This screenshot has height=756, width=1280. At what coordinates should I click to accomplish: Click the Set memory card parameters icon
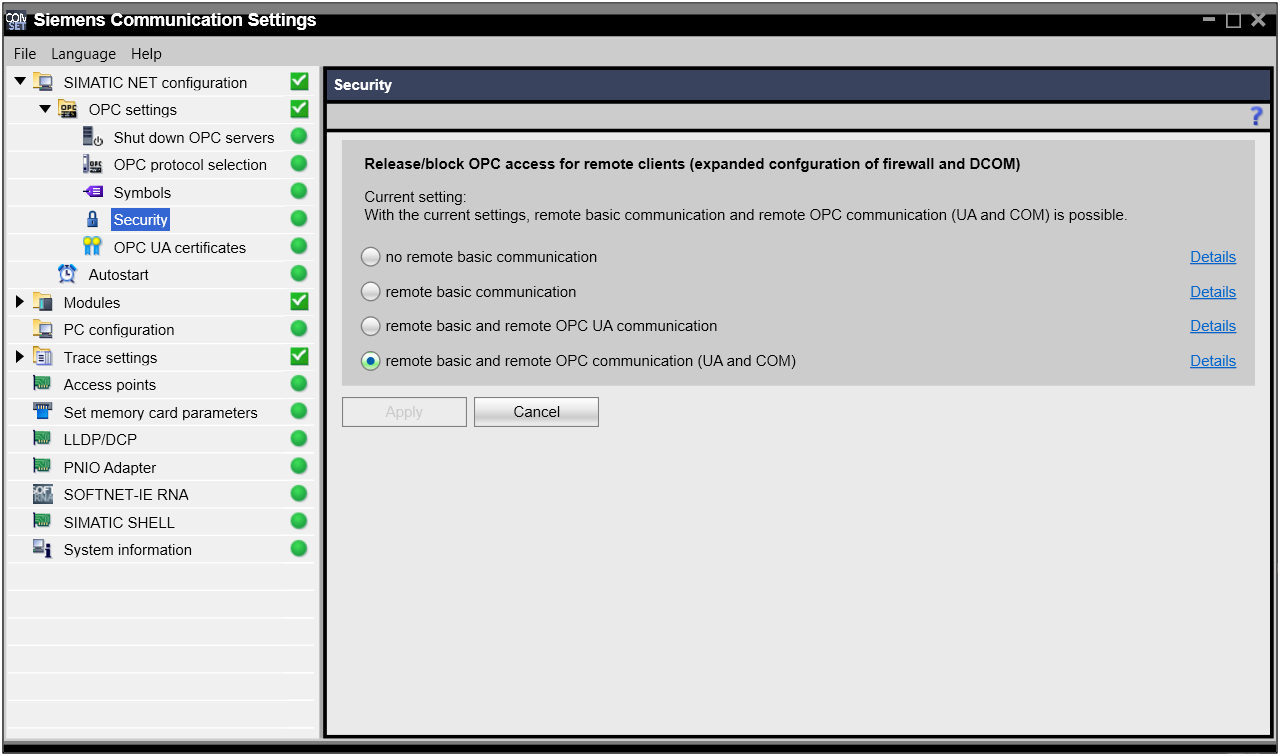pyautogui.click(x=43, y=411)
